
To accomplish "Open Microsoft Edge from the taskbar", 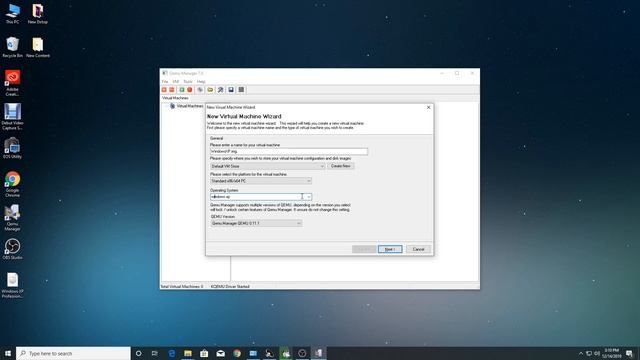I will 171,353.
